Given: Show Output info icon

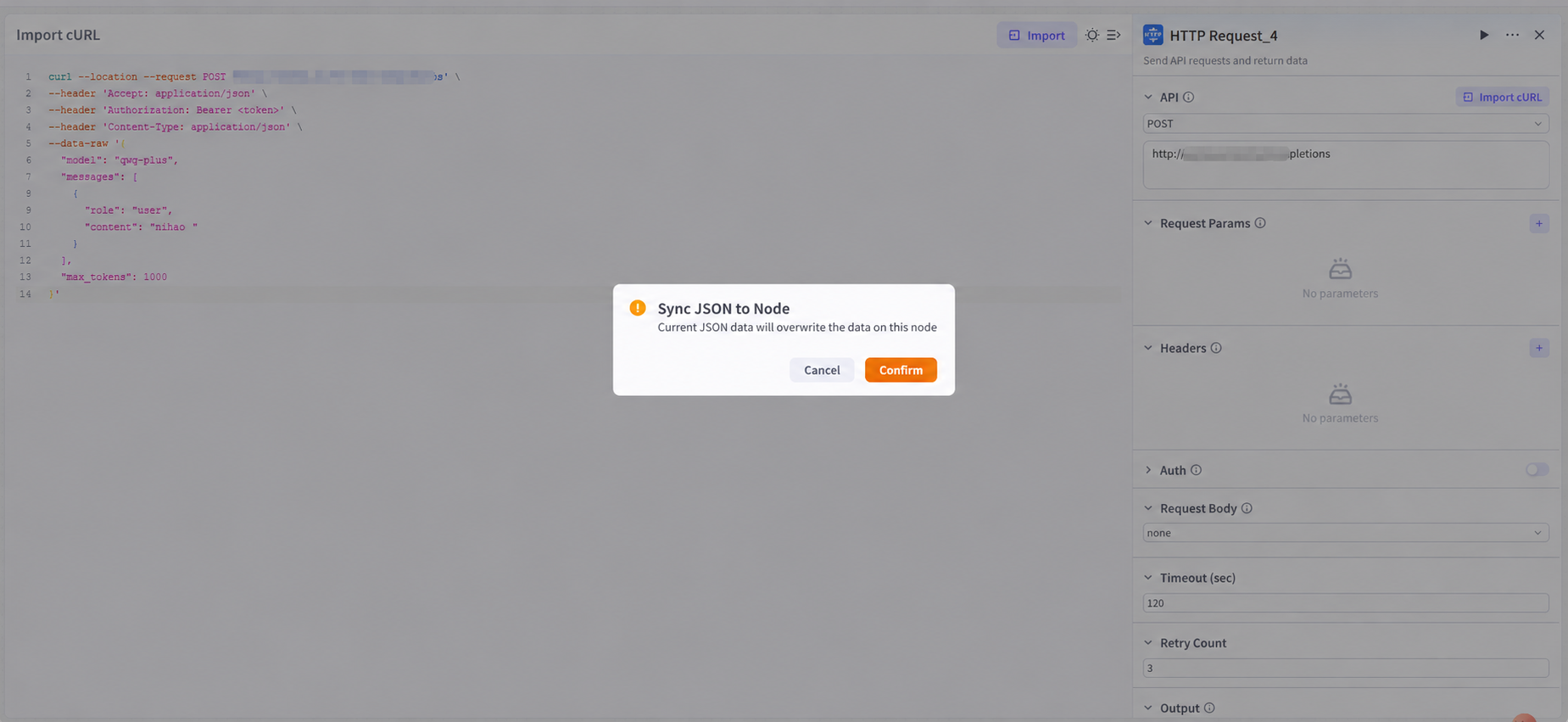Looking at the screenshot, I should 1209,708.
